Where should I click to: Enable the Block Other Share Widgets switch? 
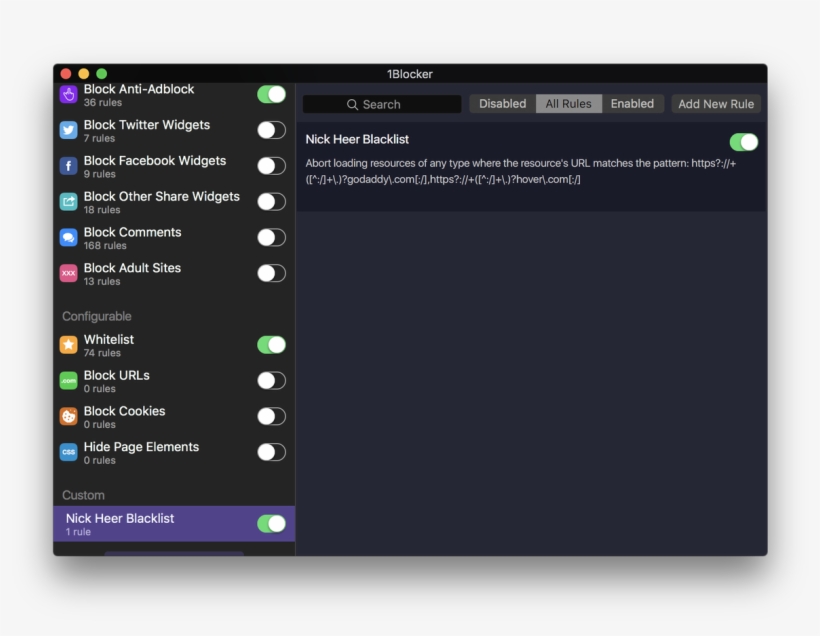(x=271, y=201)
